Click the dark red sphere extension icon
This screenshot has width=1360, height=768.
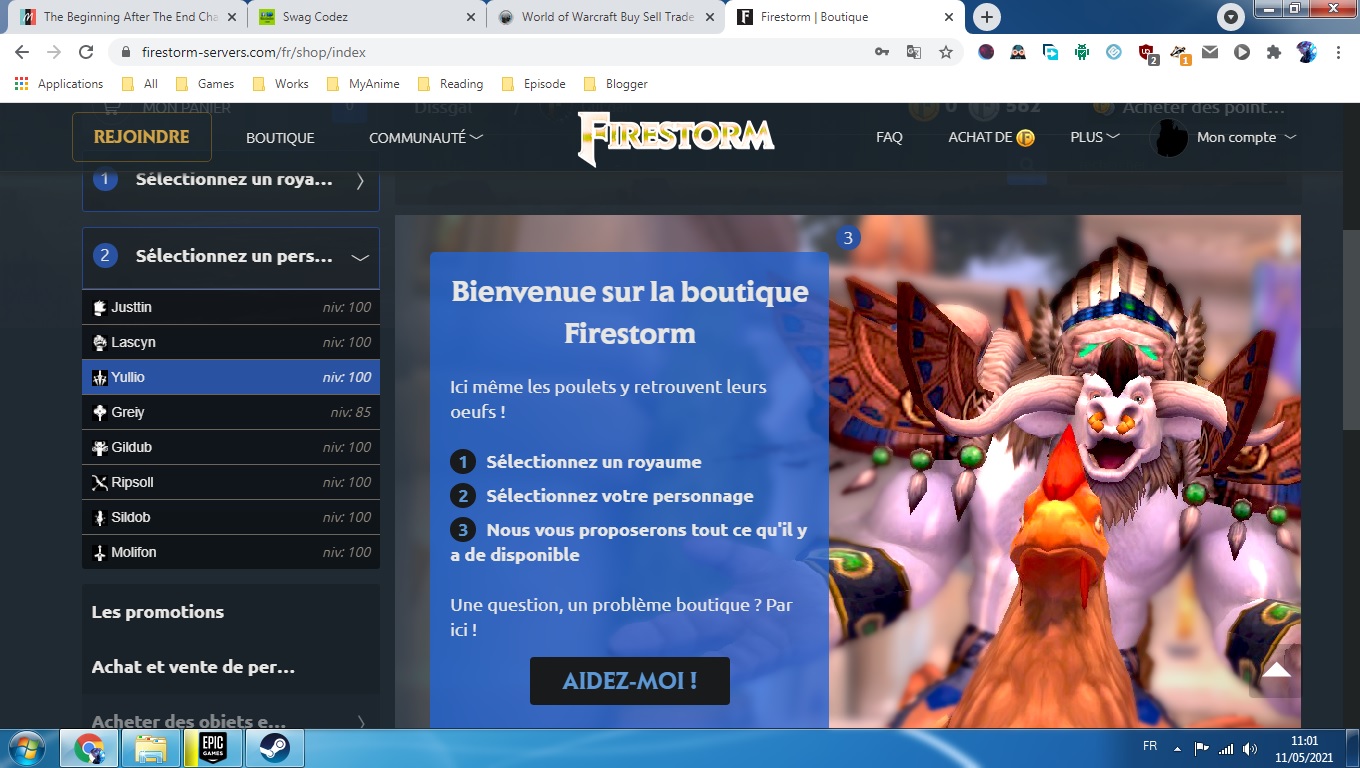click(986, 52)
